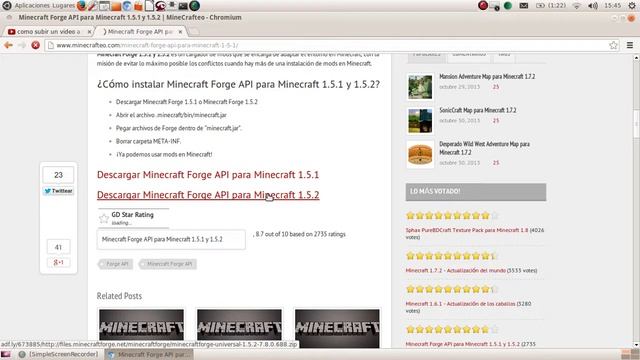640x360 pixels.
Task: Open 'Sphax PureBDCraft Texture Pack para Minecraft 1.8' link
Action: 467,230
